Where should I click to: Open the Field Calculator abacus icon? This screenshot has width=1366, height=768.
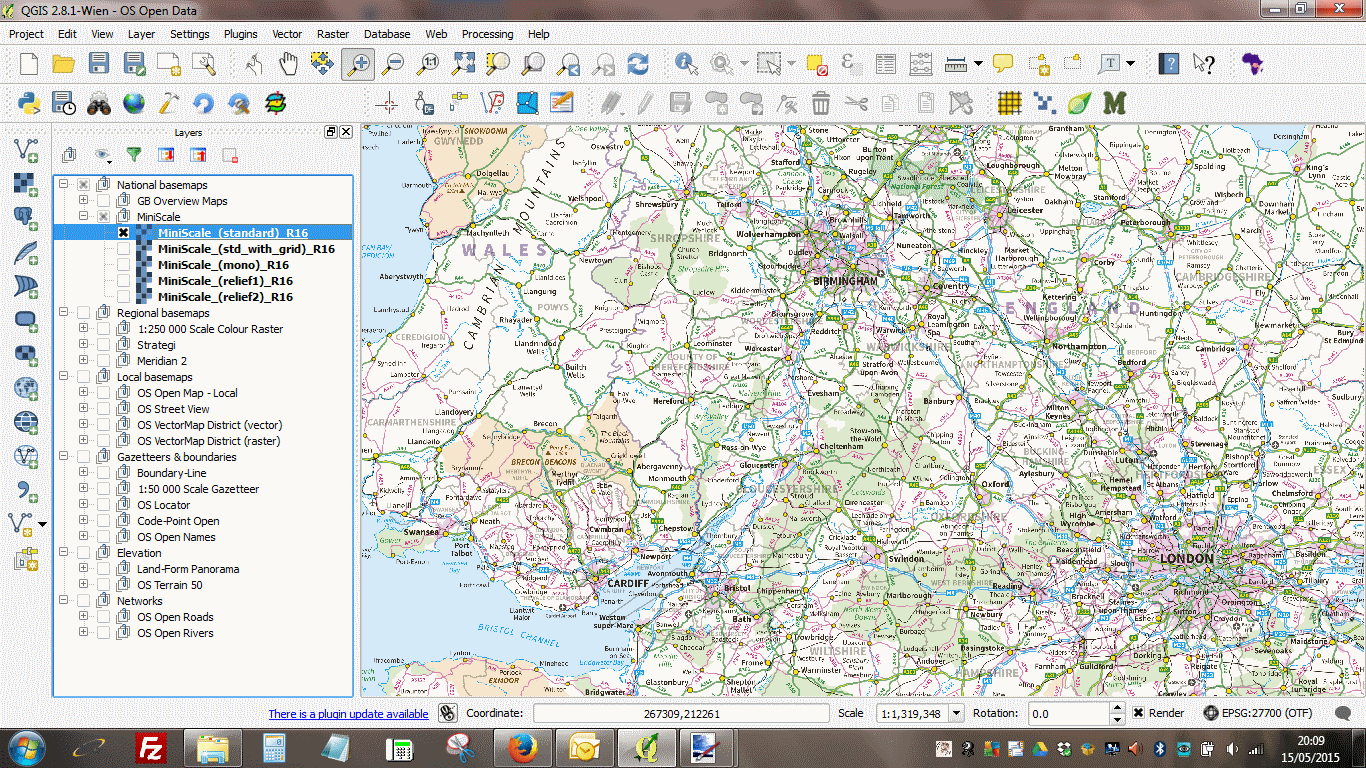click(x=921, y=64)
